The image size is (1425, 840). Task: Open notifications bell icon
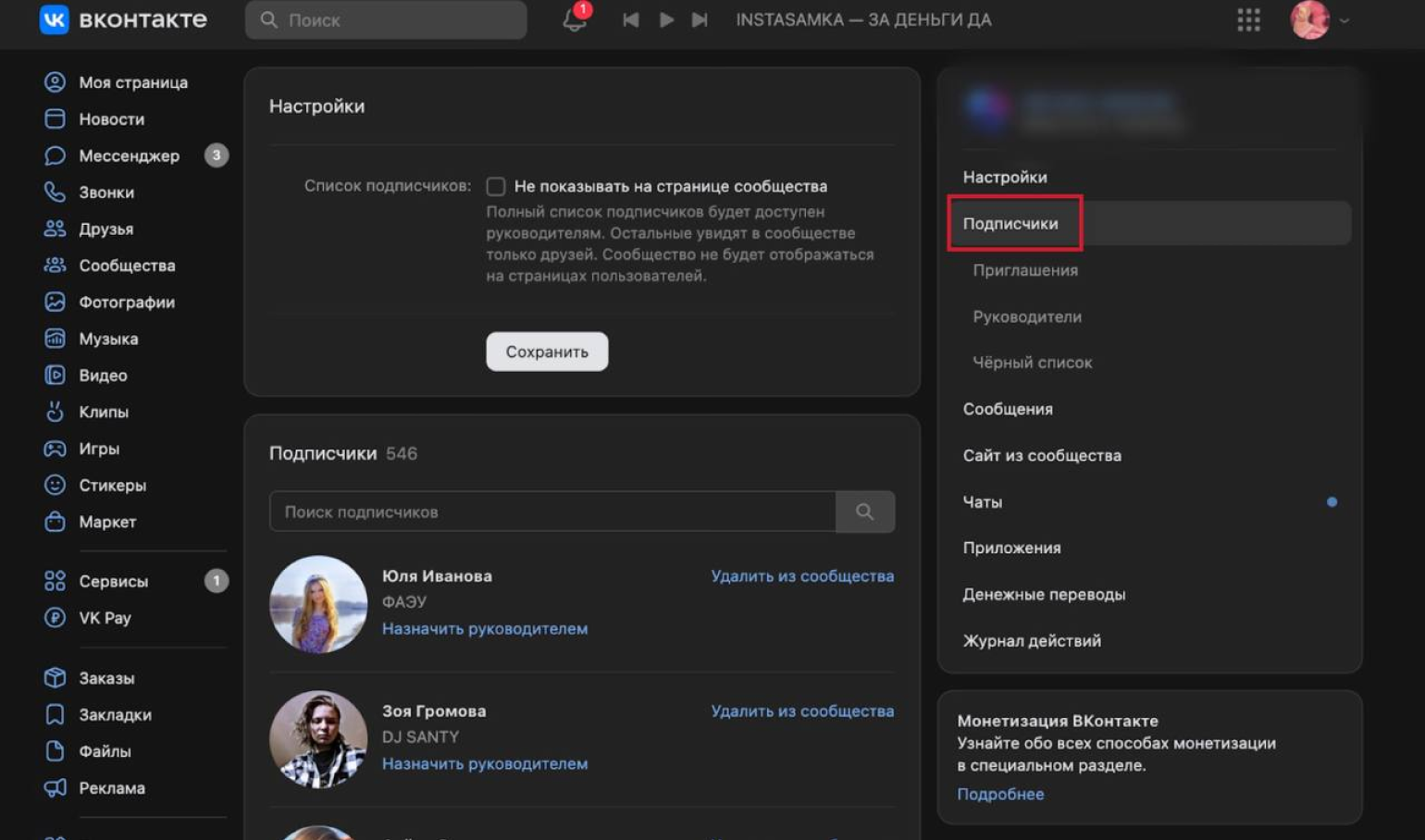click(575, 19)
